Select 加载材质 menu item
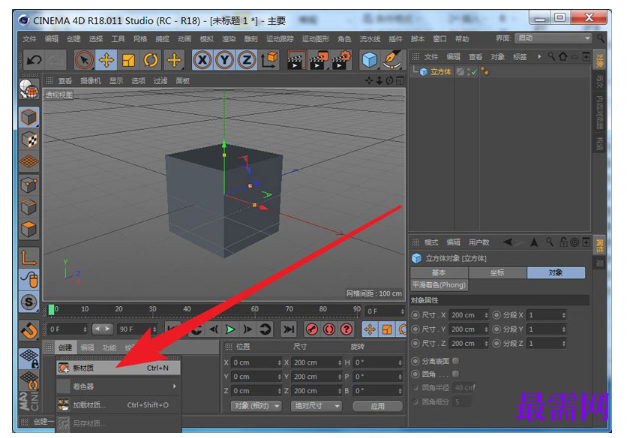 click(119, 405)
